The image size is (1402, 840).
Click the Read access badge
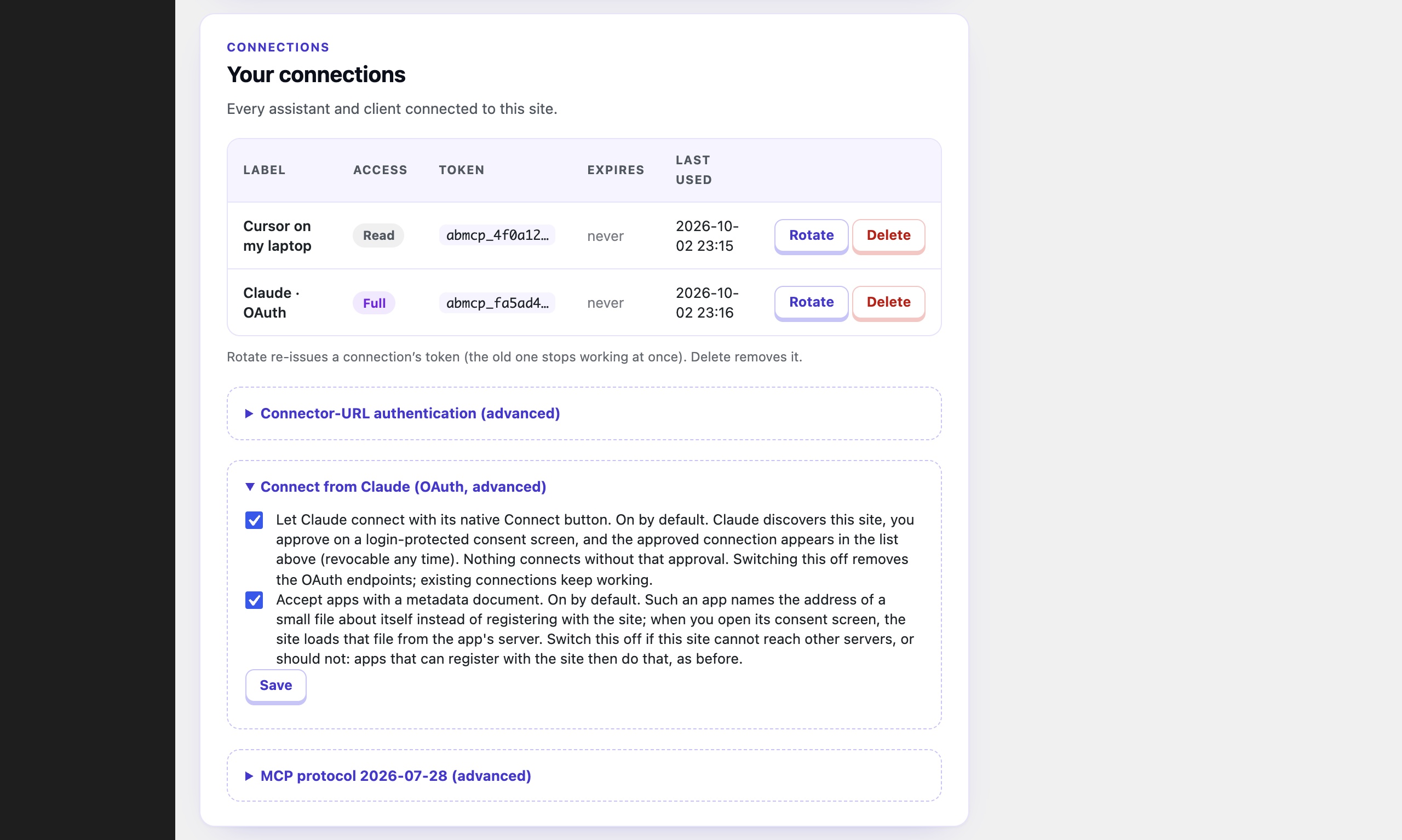[x=378, y=235]
